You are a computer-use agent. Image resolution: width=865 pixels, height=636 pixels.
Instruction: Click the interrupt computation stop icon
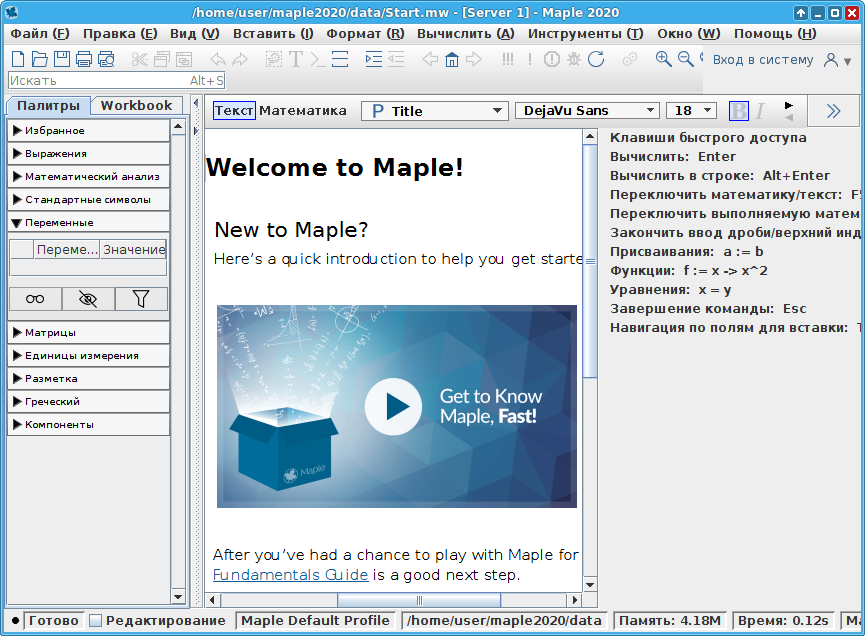552,59
